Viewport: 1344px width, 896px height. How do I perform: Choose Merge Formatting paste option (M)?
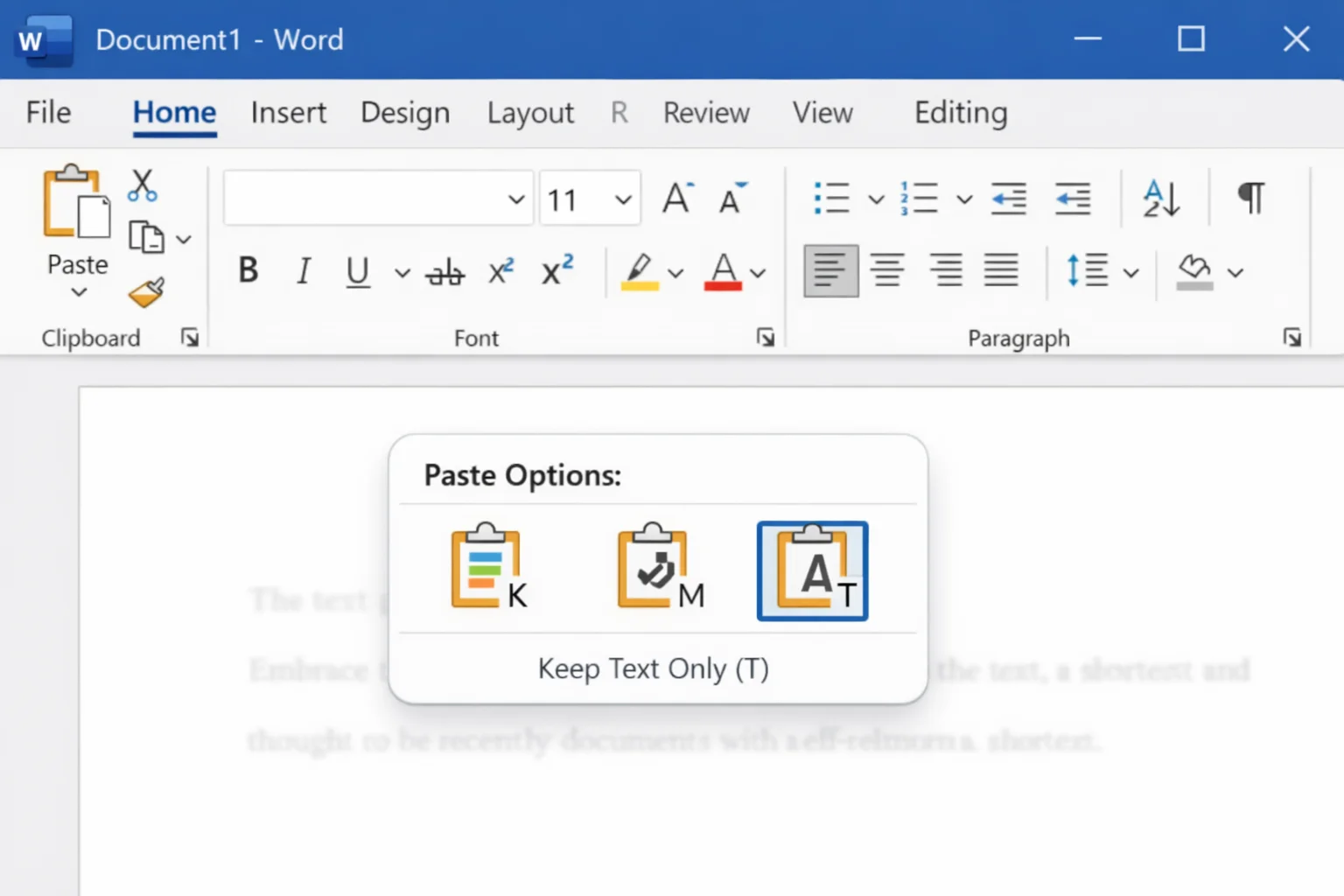(x=661, y=567)
